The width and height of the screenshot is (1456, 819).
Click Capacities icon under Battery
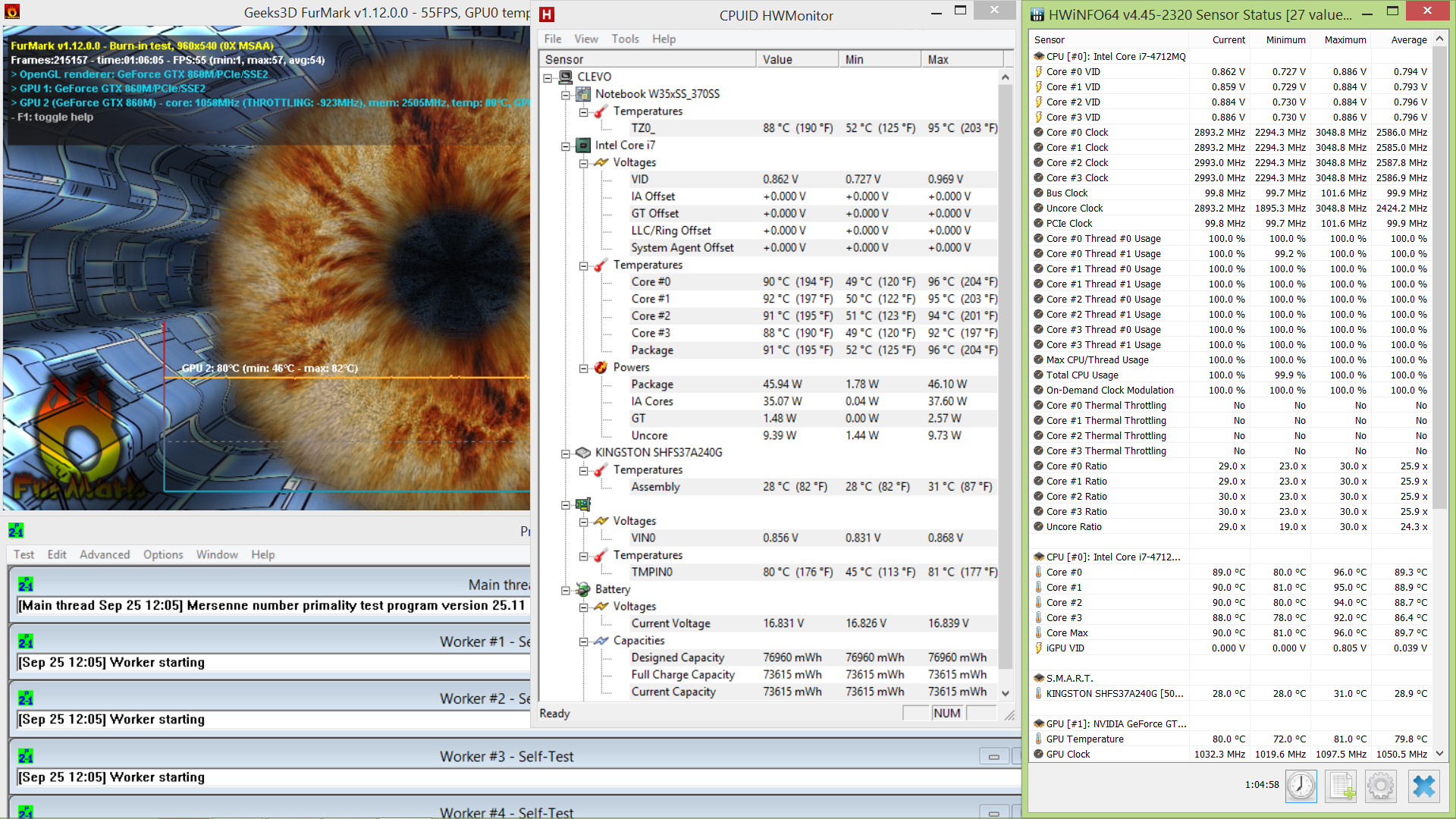601,641
